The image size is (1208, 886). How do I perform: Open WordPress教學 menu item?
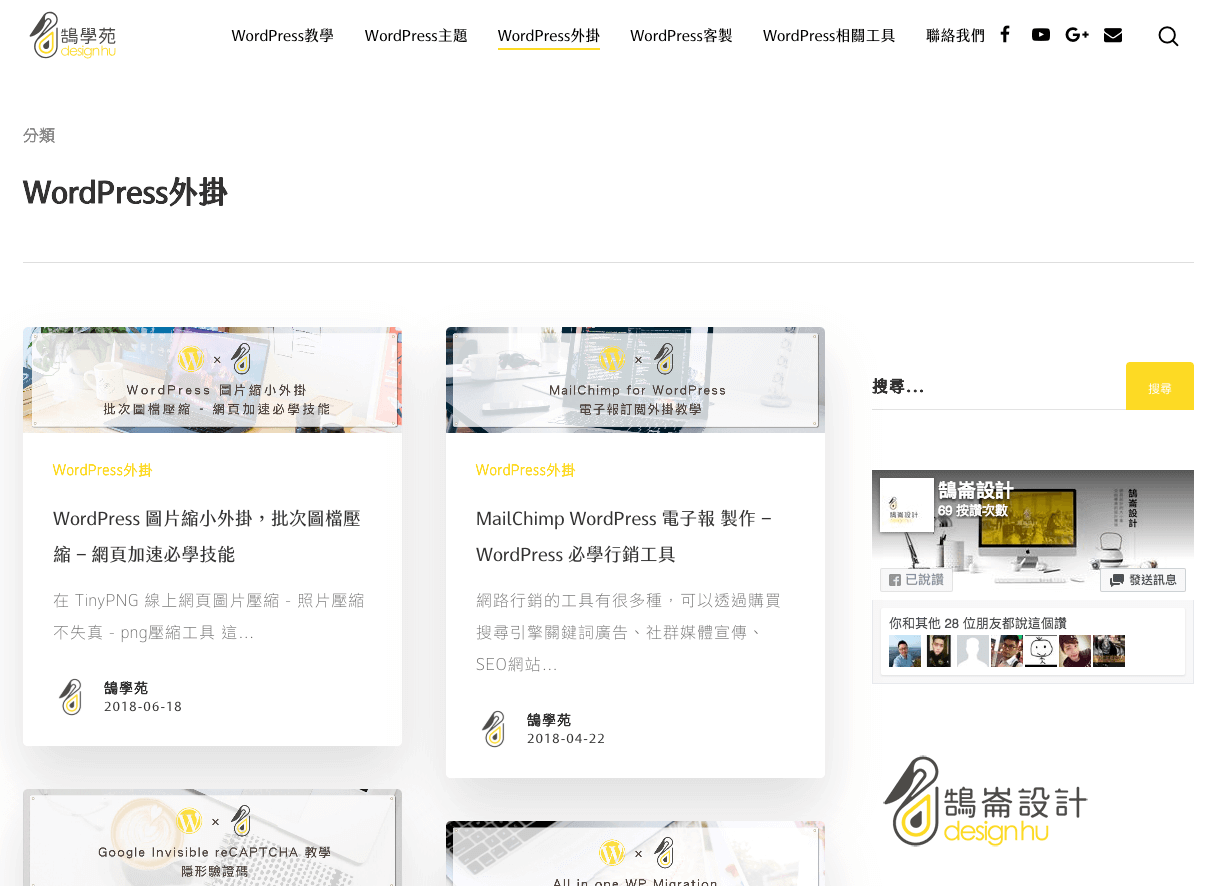pos(282,36)
